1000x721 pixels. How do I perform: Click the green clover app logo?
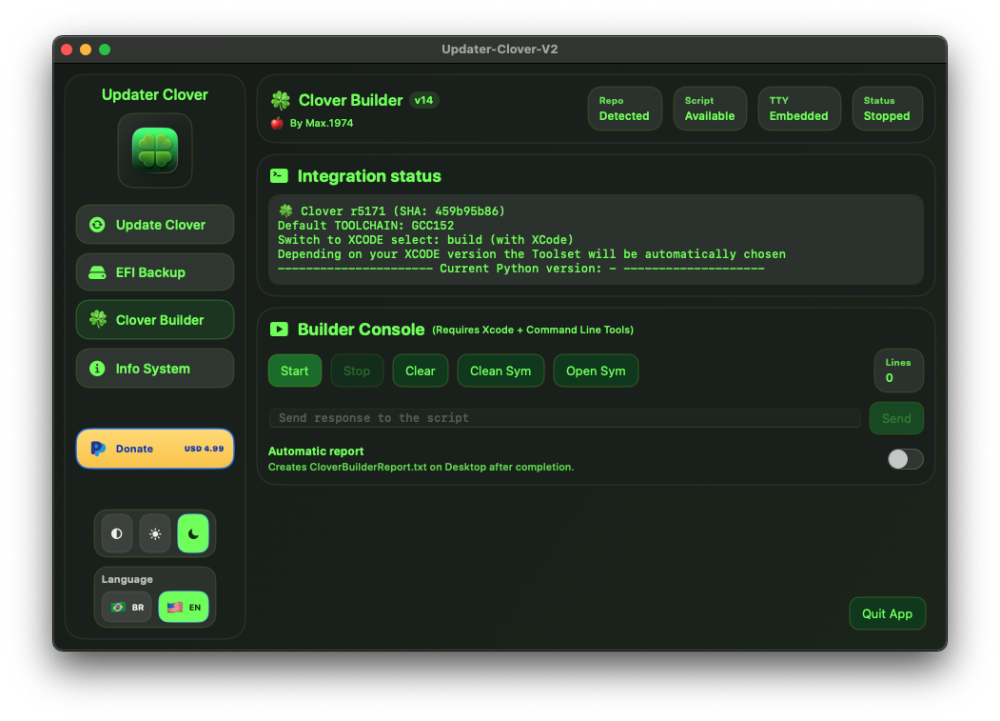click(x=155, y=150)
